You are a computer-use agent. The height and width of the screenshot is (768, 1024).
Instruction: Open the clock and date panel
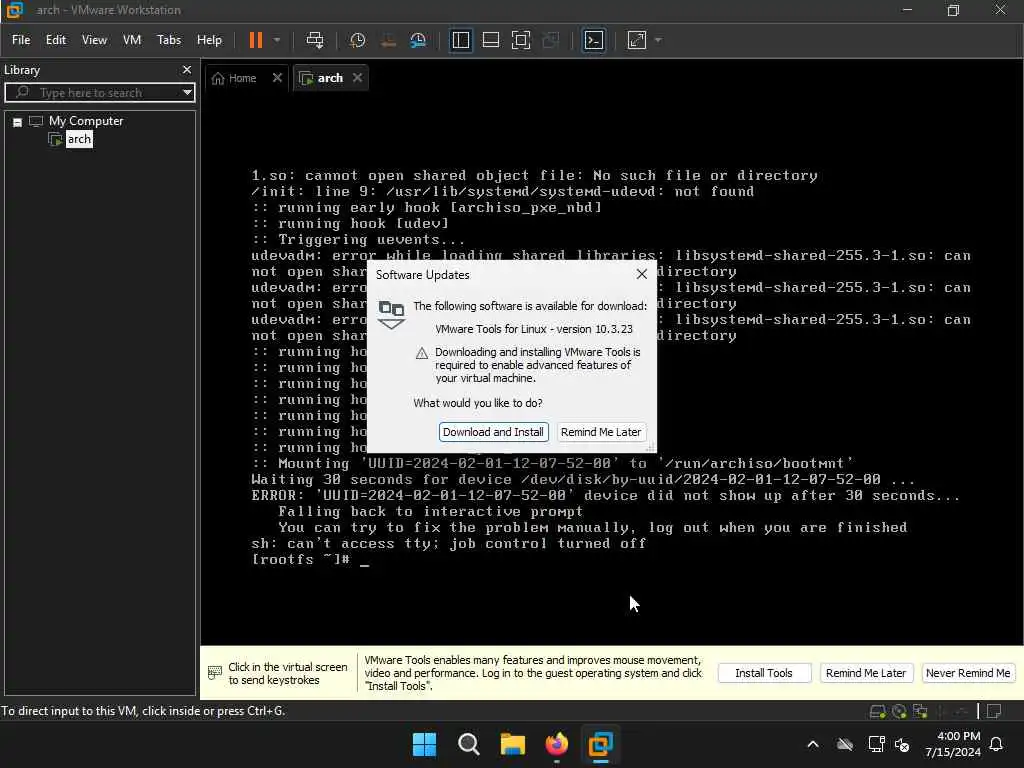click(x=952, y=744)
